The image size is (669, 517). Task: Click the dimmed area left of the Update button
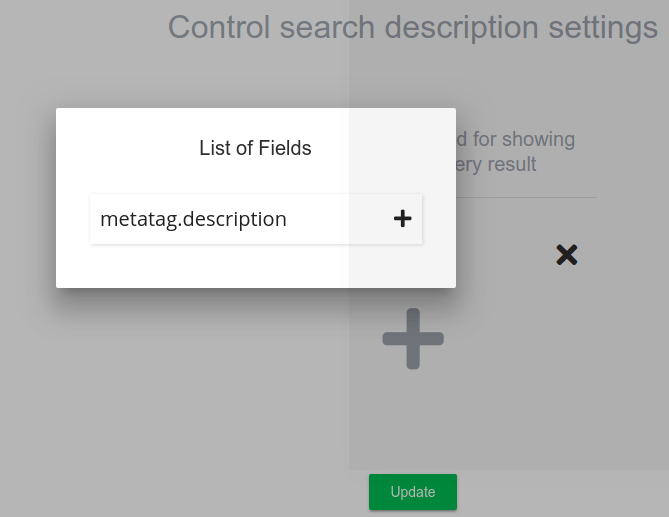click(x=200, y=492)
